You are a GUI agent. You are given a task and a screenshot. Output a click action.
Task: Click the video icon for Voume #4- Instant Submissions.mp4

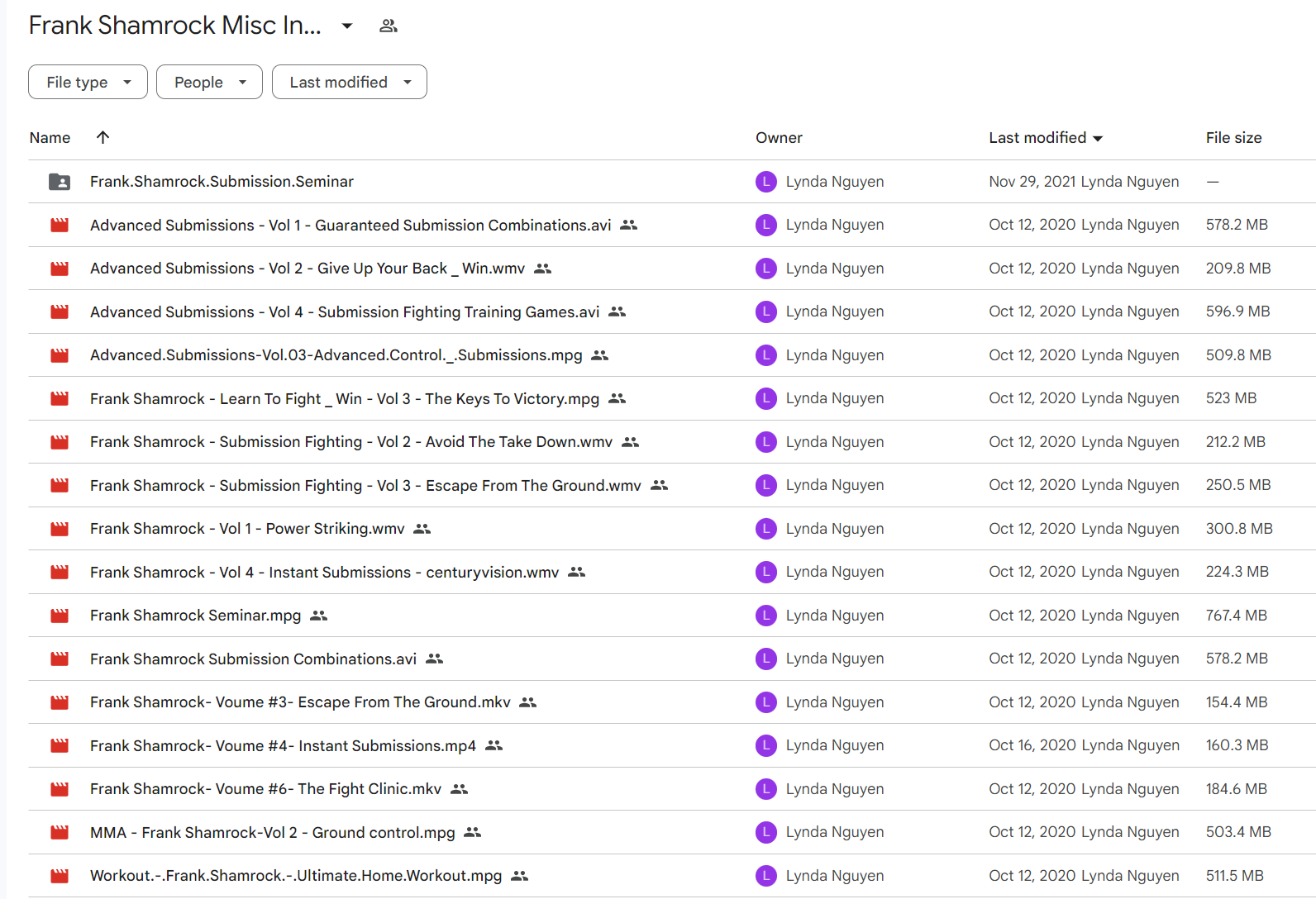(x=60, y=745)
